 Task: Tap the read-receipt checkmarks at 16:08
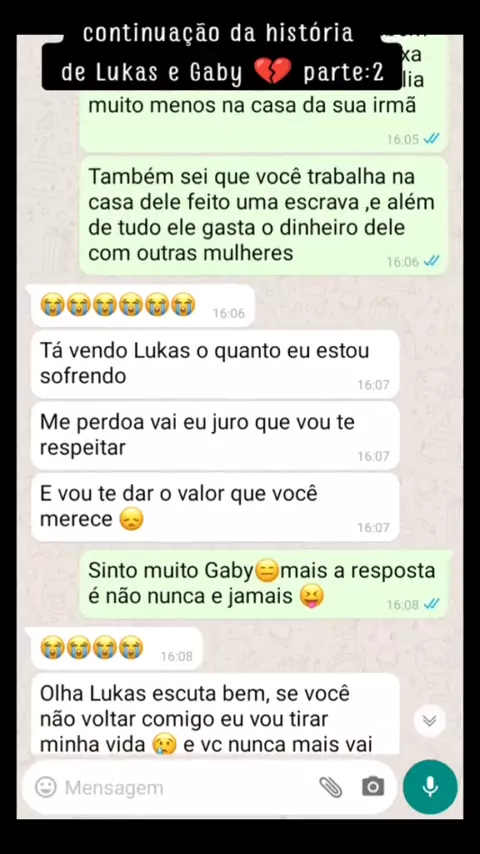[x=432, y=604]
